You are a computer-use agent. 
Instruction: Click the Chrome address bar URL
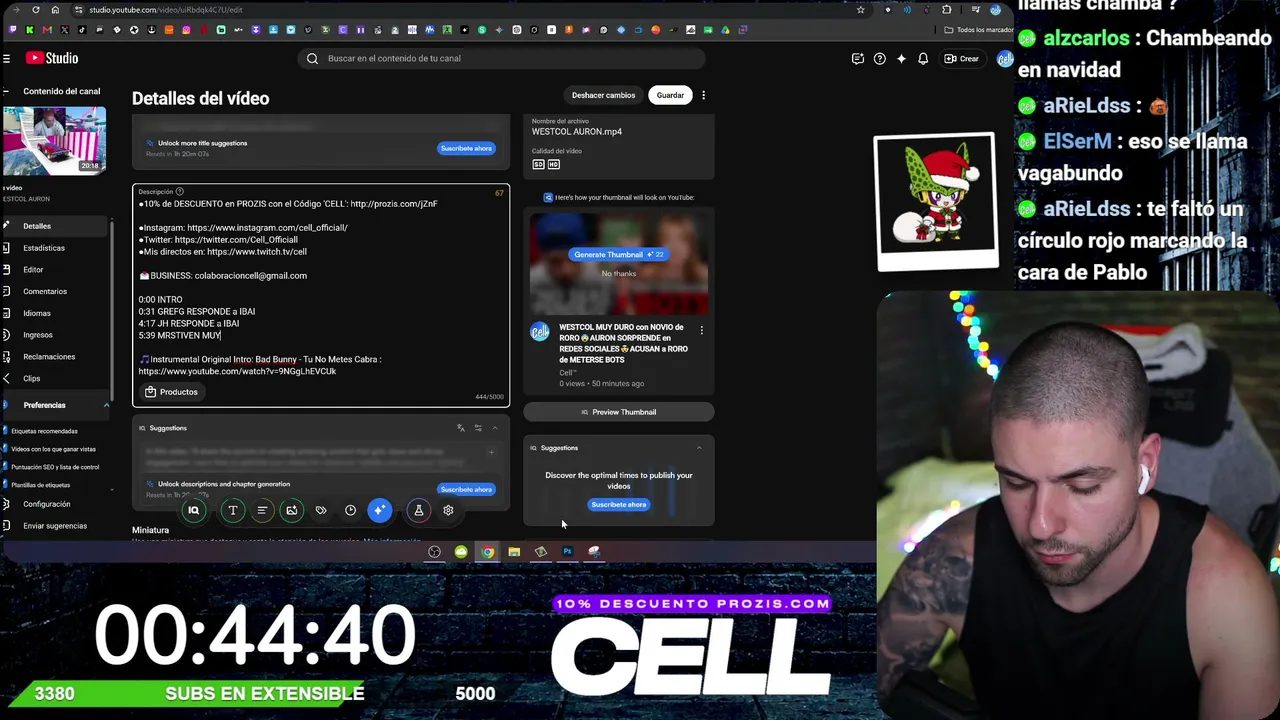[166, 10]
